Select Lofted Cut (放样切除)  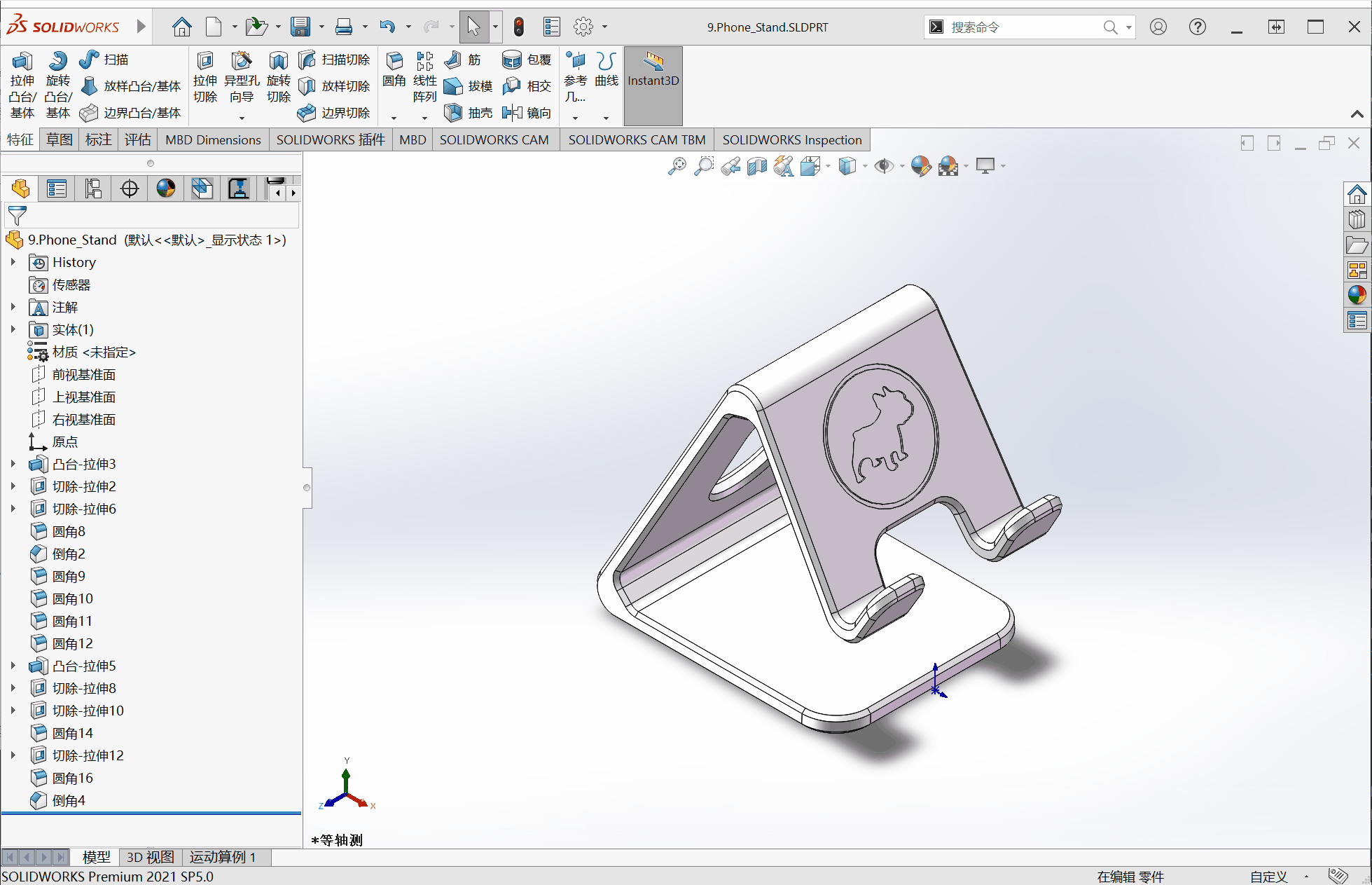pos(334,86)
